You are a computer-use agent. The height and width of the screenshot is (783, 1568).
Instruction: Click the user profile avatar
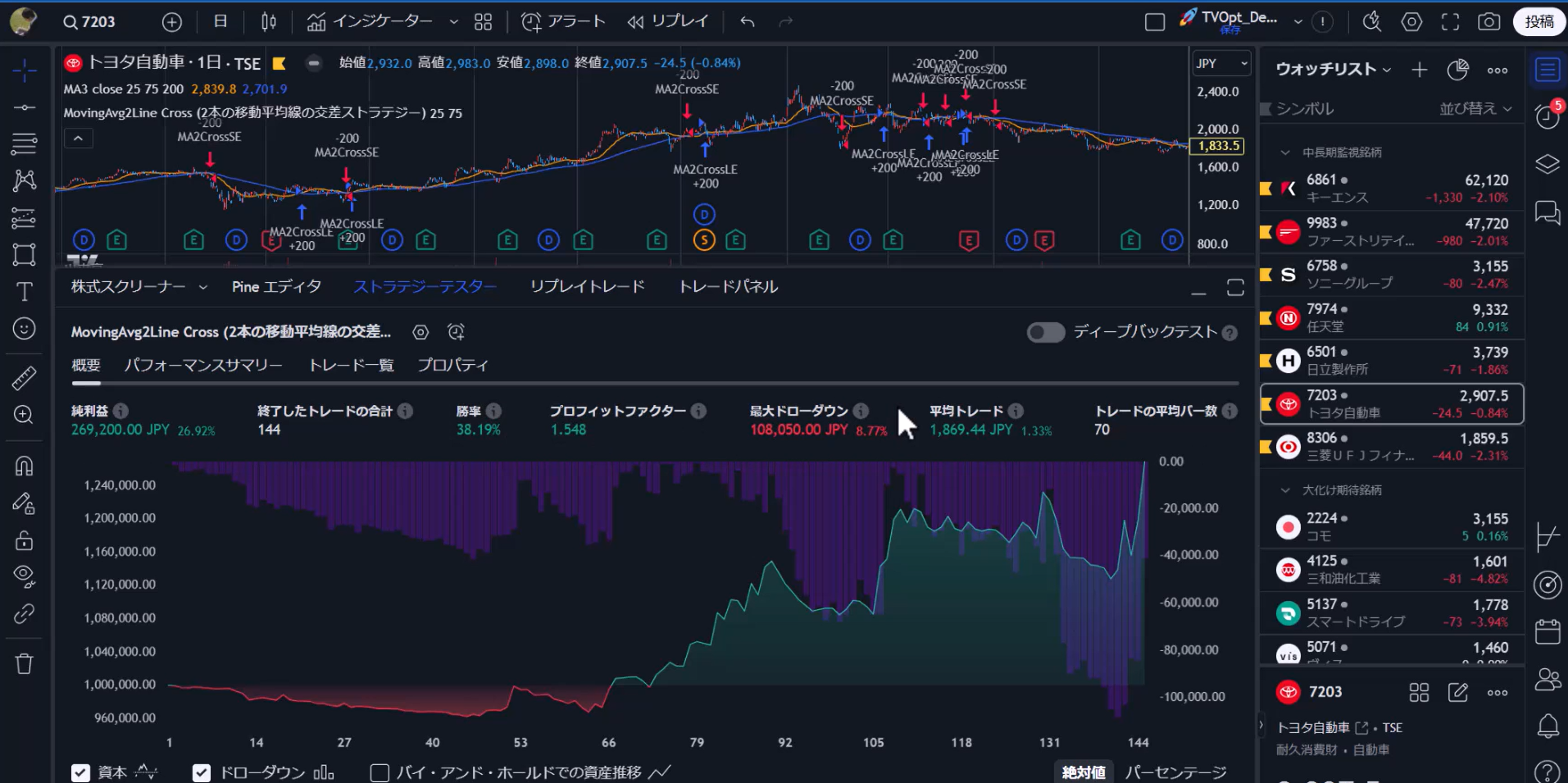pyautogui.click(x=23, y=21)
